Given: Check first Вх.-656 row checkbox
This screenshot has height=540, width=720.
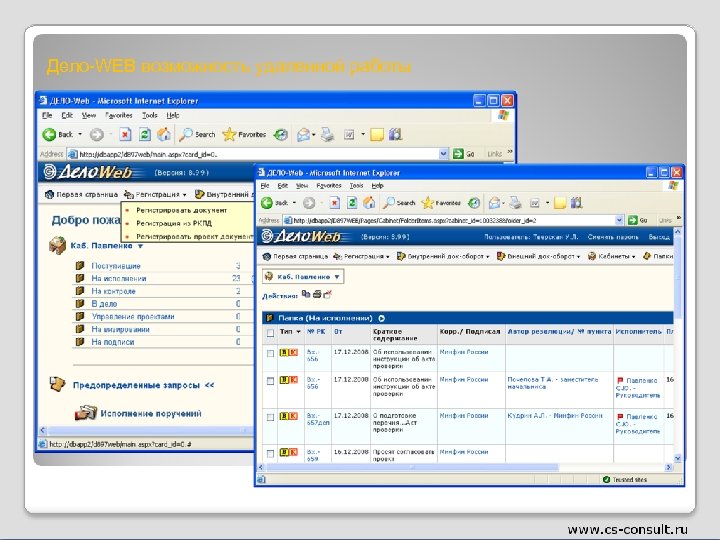Looking at the screenshot, I should (x=270, y=353).
